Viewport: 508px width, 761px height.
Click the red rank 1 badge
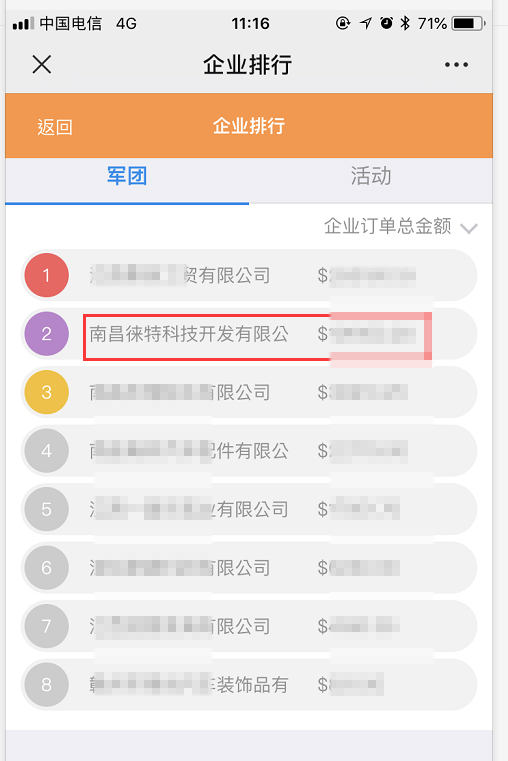47,275
